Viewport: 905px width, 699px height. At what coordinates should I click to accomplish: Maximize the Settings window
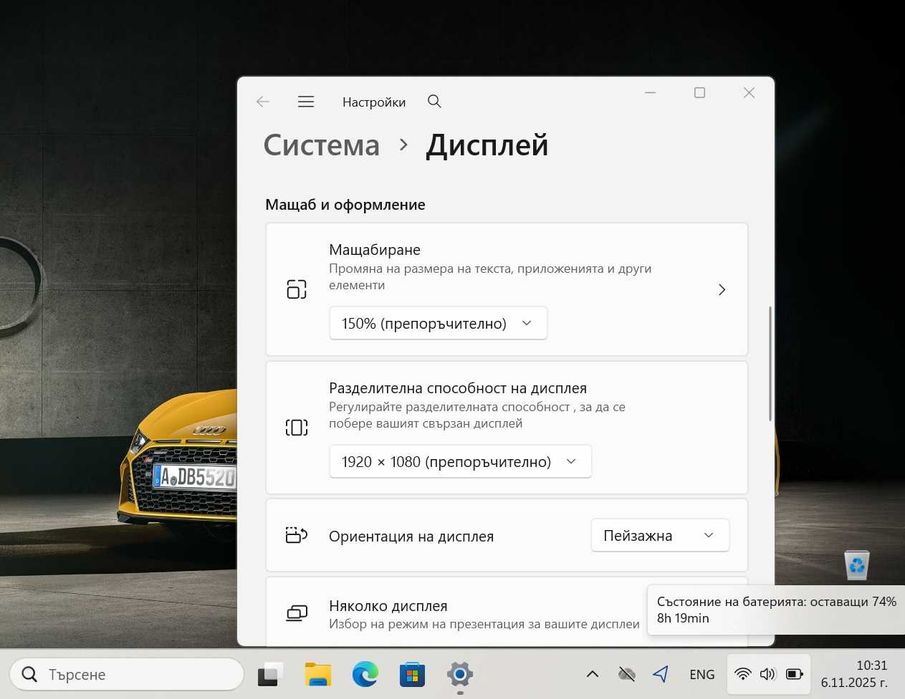(x=700, y=92)
